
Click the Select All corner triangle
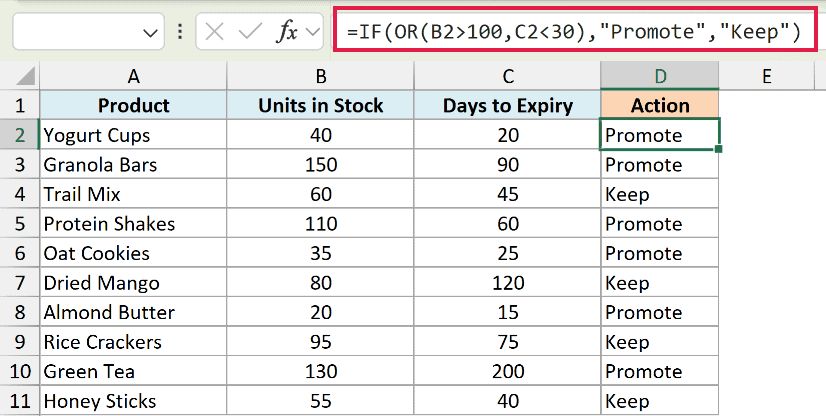[x=25, y=76]
